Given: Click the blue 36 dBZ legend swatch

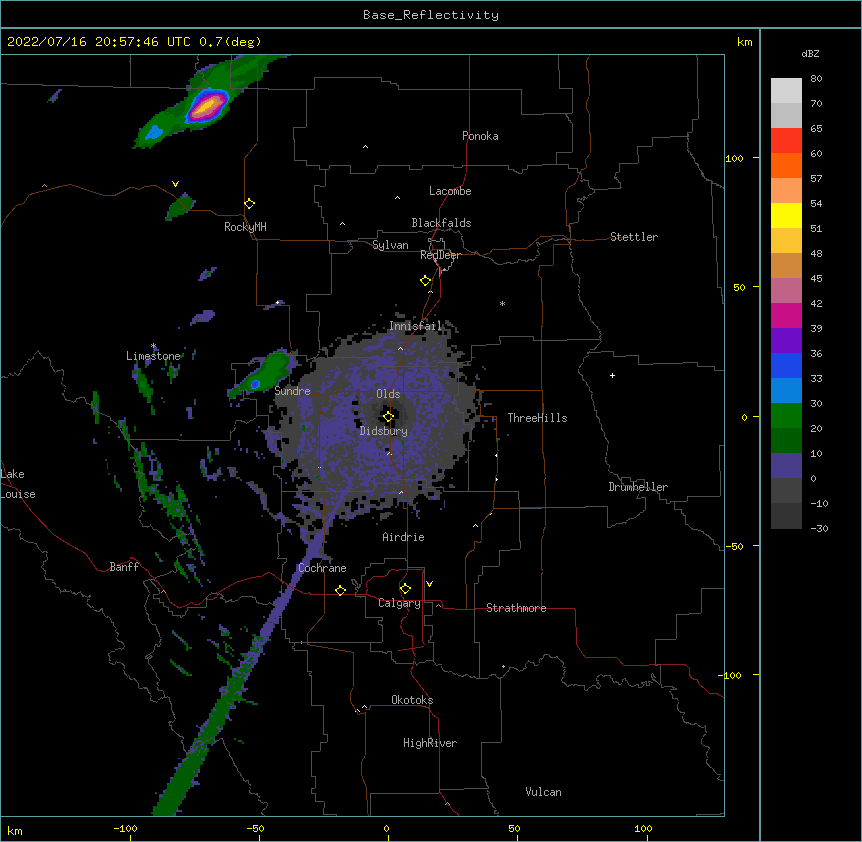Looking at the screenshot, I should tap(786, 365).
